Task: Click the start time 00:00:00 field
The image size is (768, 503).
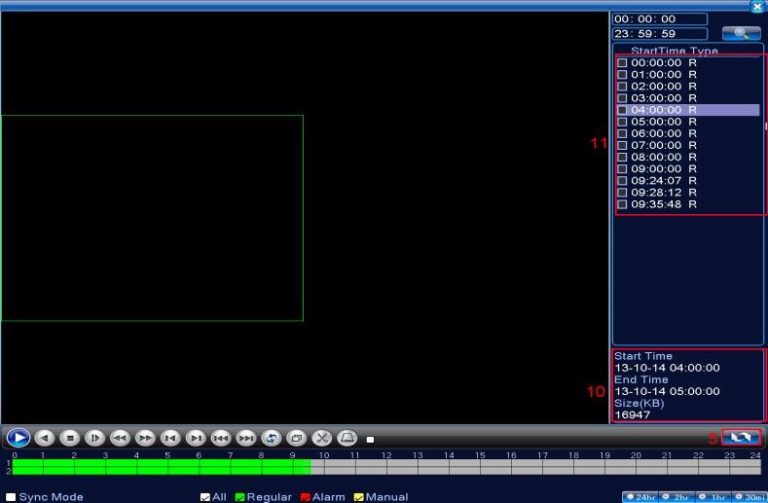Action: click(658, 19)
